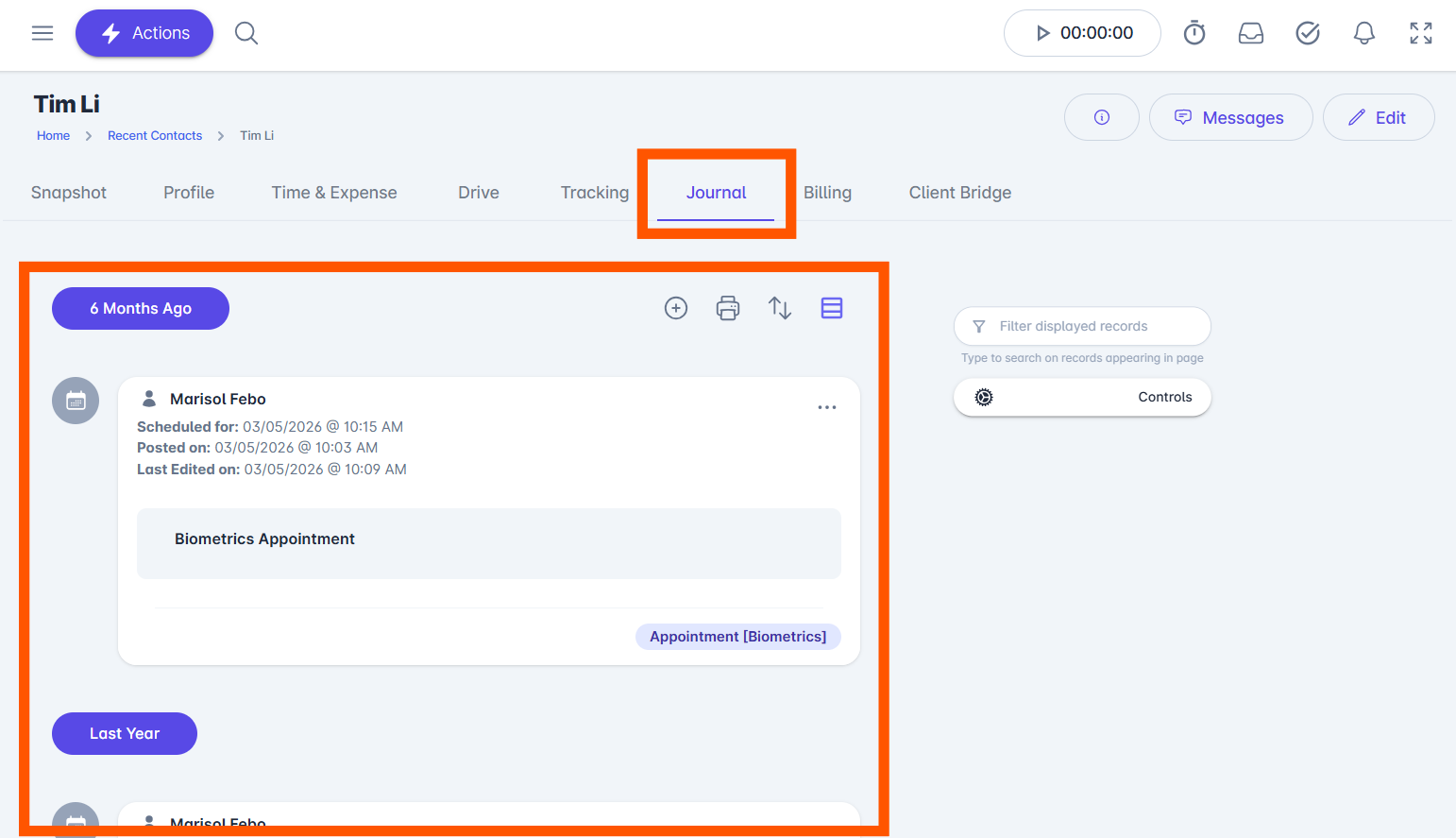Open the inbox tray icon

[x=1251, y=33]
